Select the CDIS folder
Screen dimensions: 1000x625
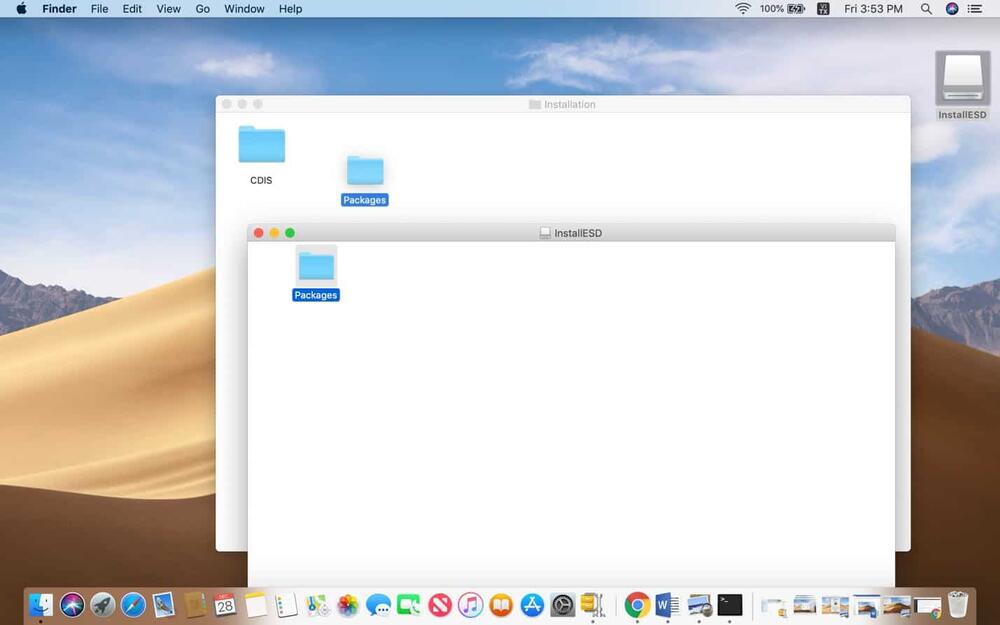click(261, 146)
